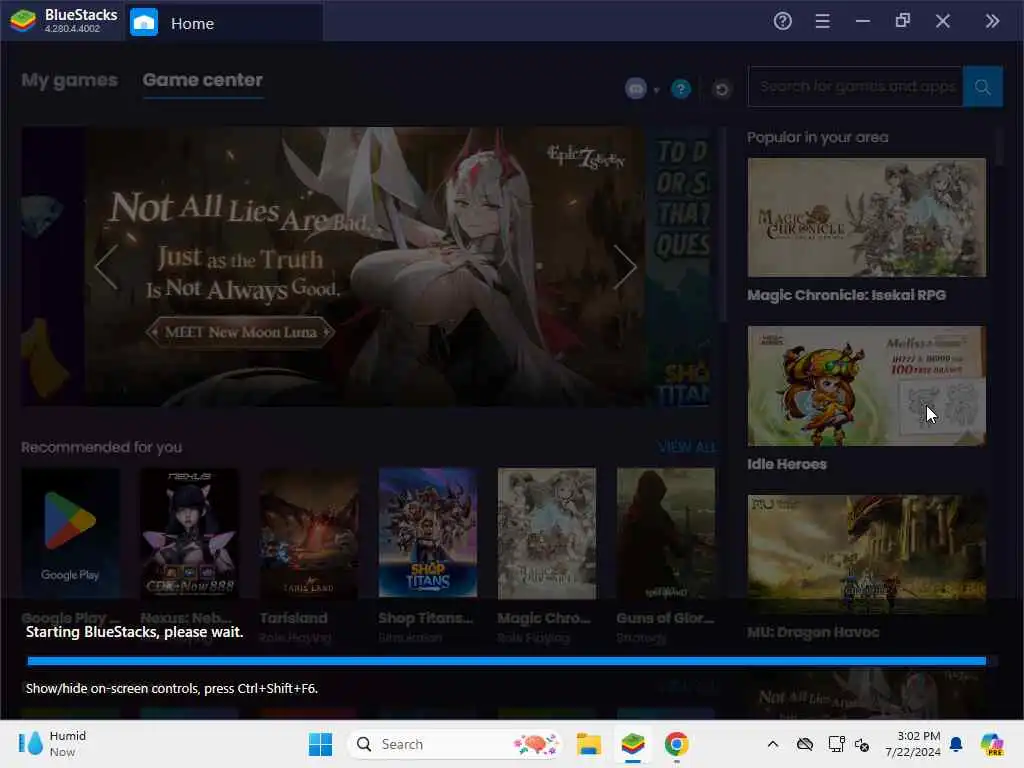Click the Windows taskbar Search box

coord(455,744)
